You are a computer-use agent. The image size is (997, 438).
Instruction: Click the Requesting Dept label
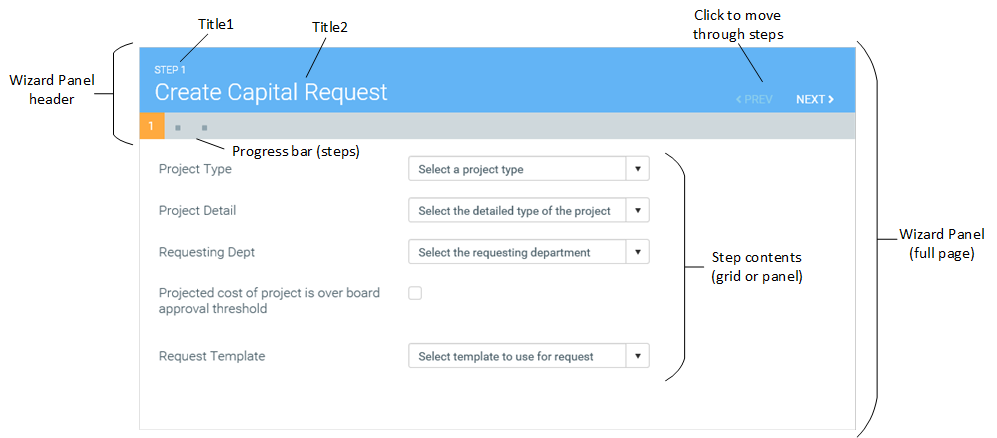click(207, 252)
